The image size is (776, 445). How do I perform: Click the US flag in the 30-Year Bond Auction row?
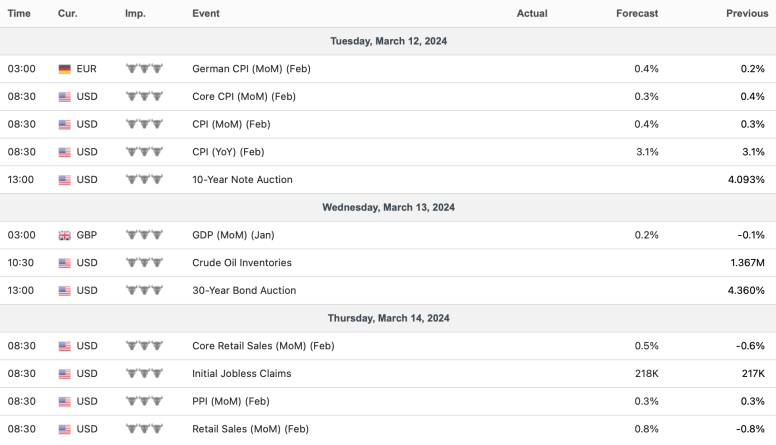65,291
